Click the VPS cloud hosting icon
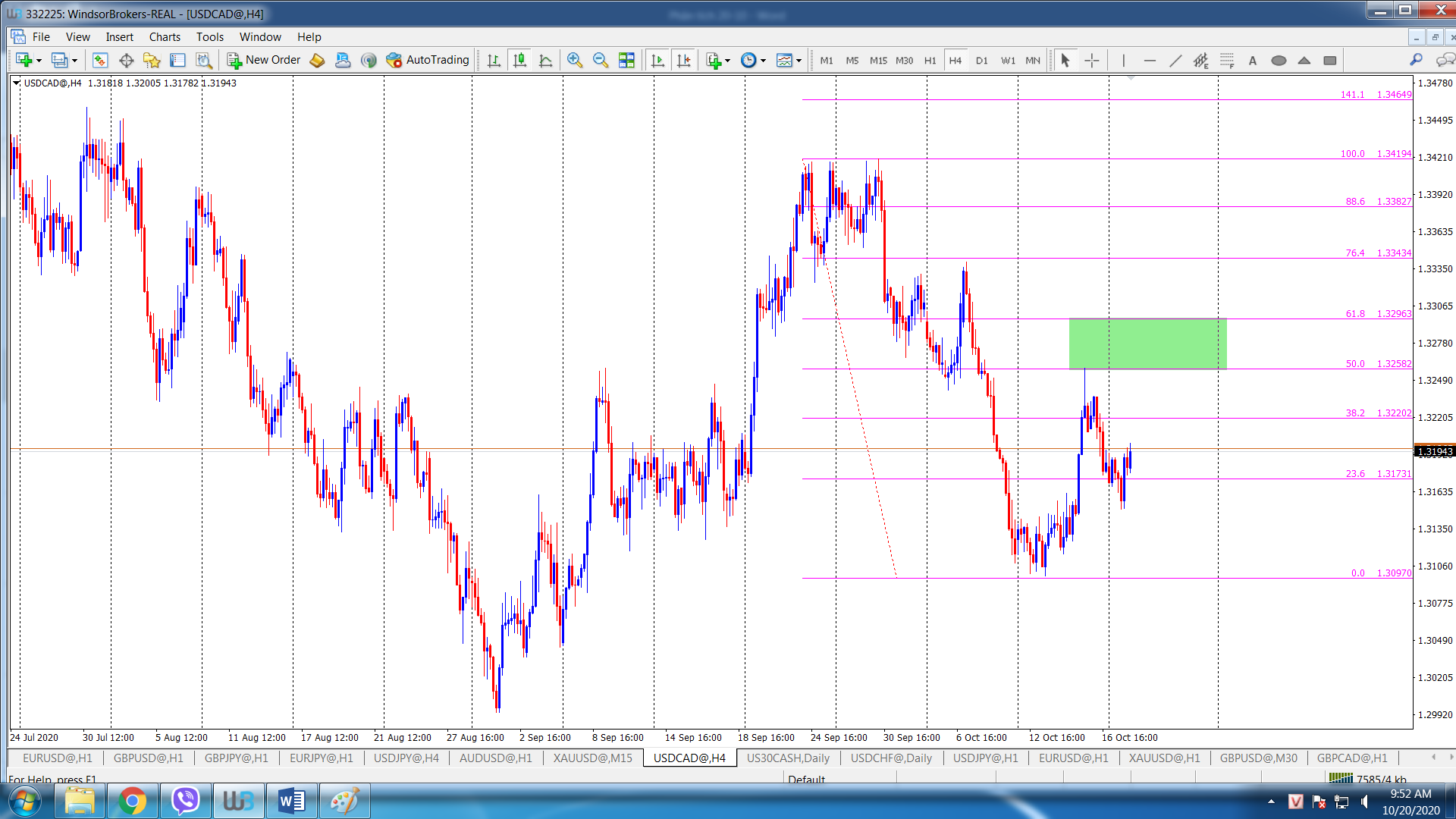 click(x=343, y=60)
